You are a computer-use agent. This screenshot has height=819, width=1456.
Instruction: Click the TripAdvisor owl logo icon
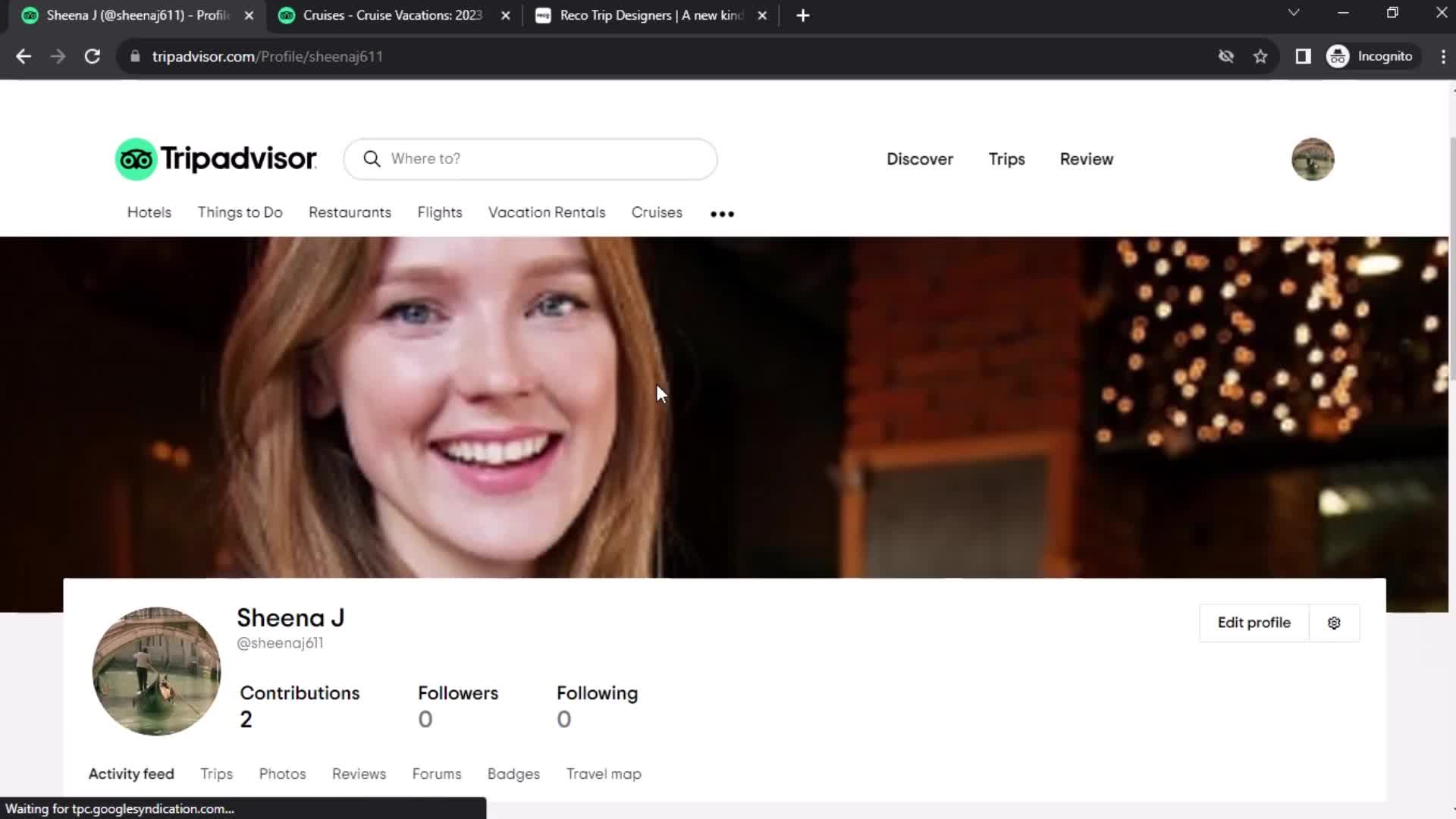point(135,158)
